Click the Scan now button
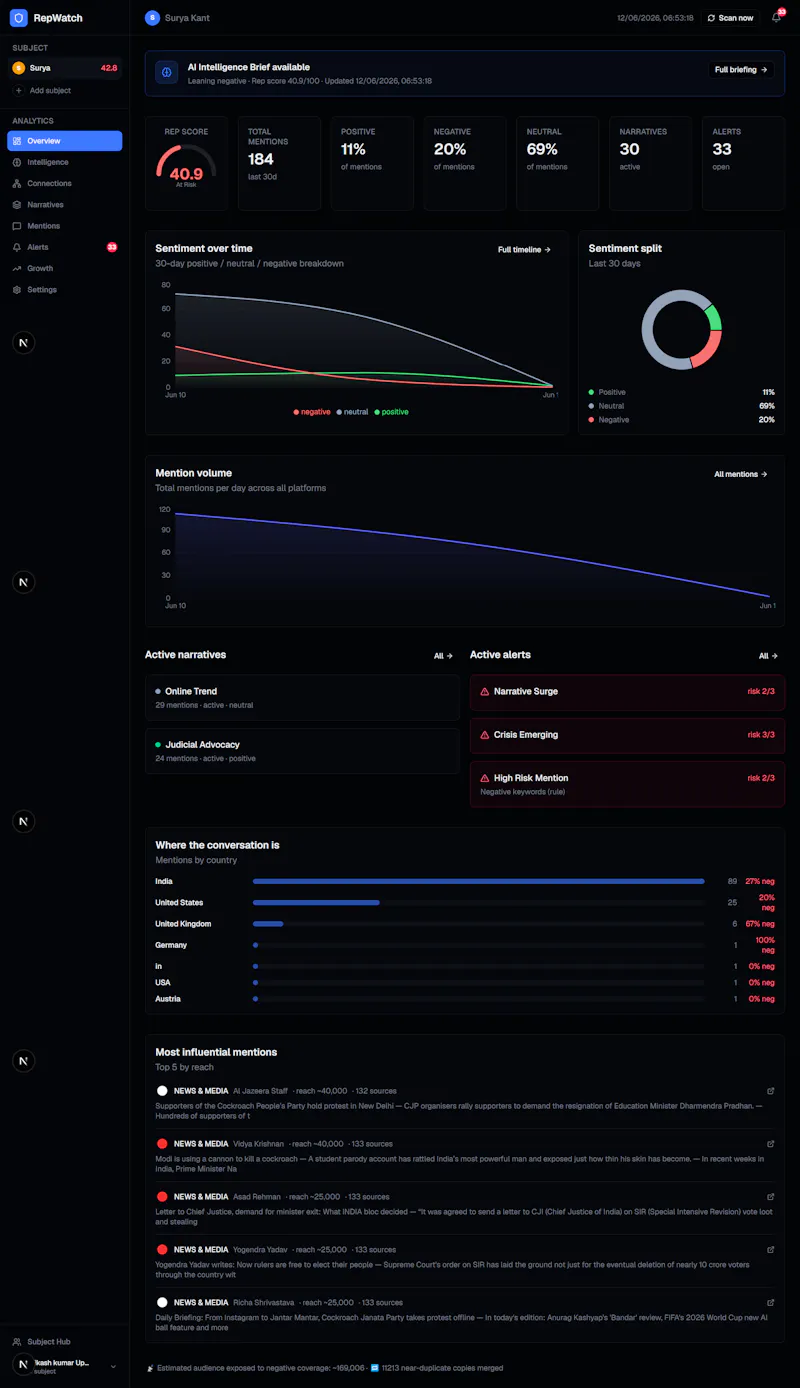Viewport: 800px width, 1388px height. (730, 18)
